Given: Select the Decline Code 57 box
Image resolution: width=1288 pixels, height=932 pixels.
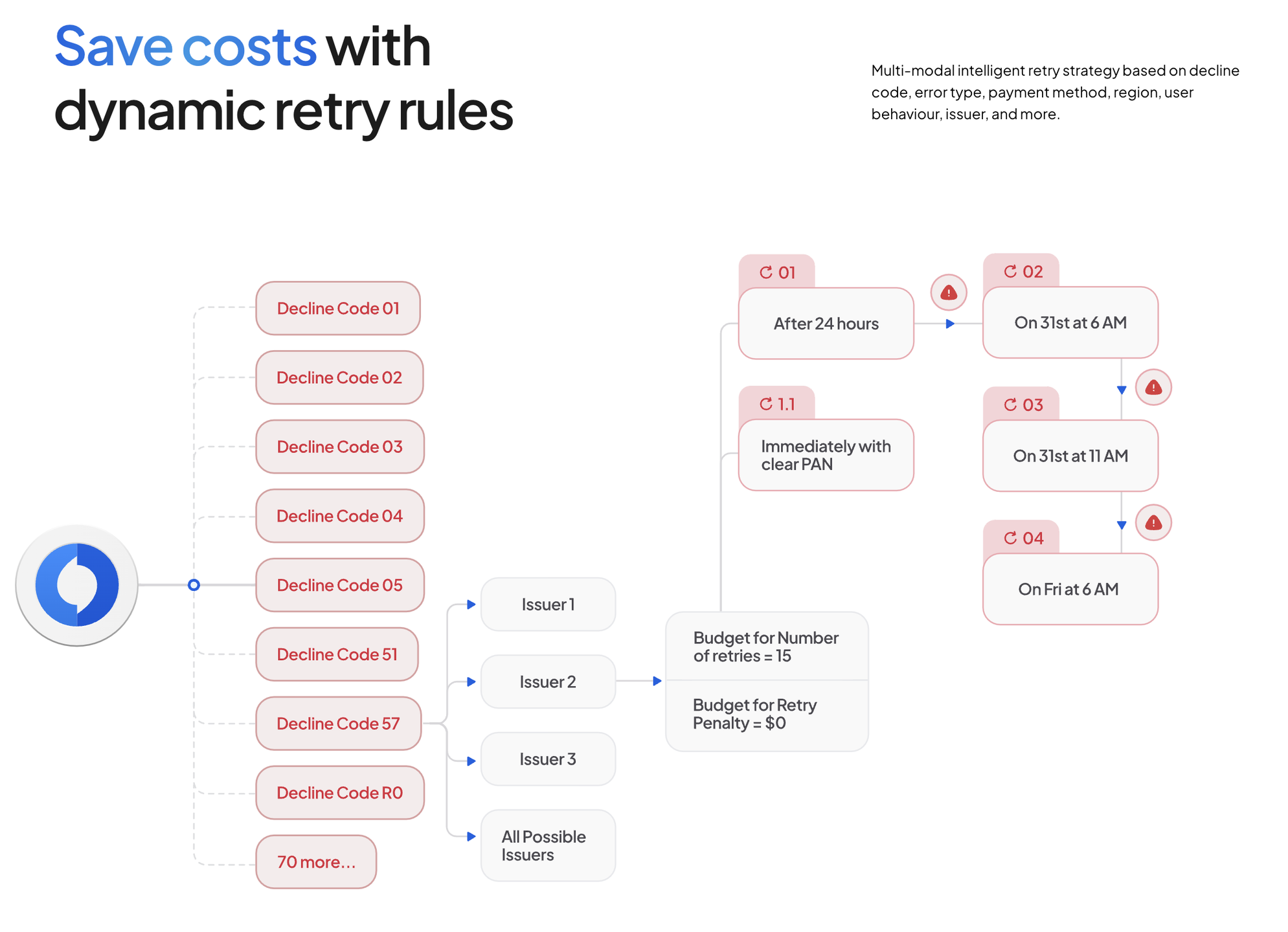Looking at the screenshot, I should click(x=339, y=723).
